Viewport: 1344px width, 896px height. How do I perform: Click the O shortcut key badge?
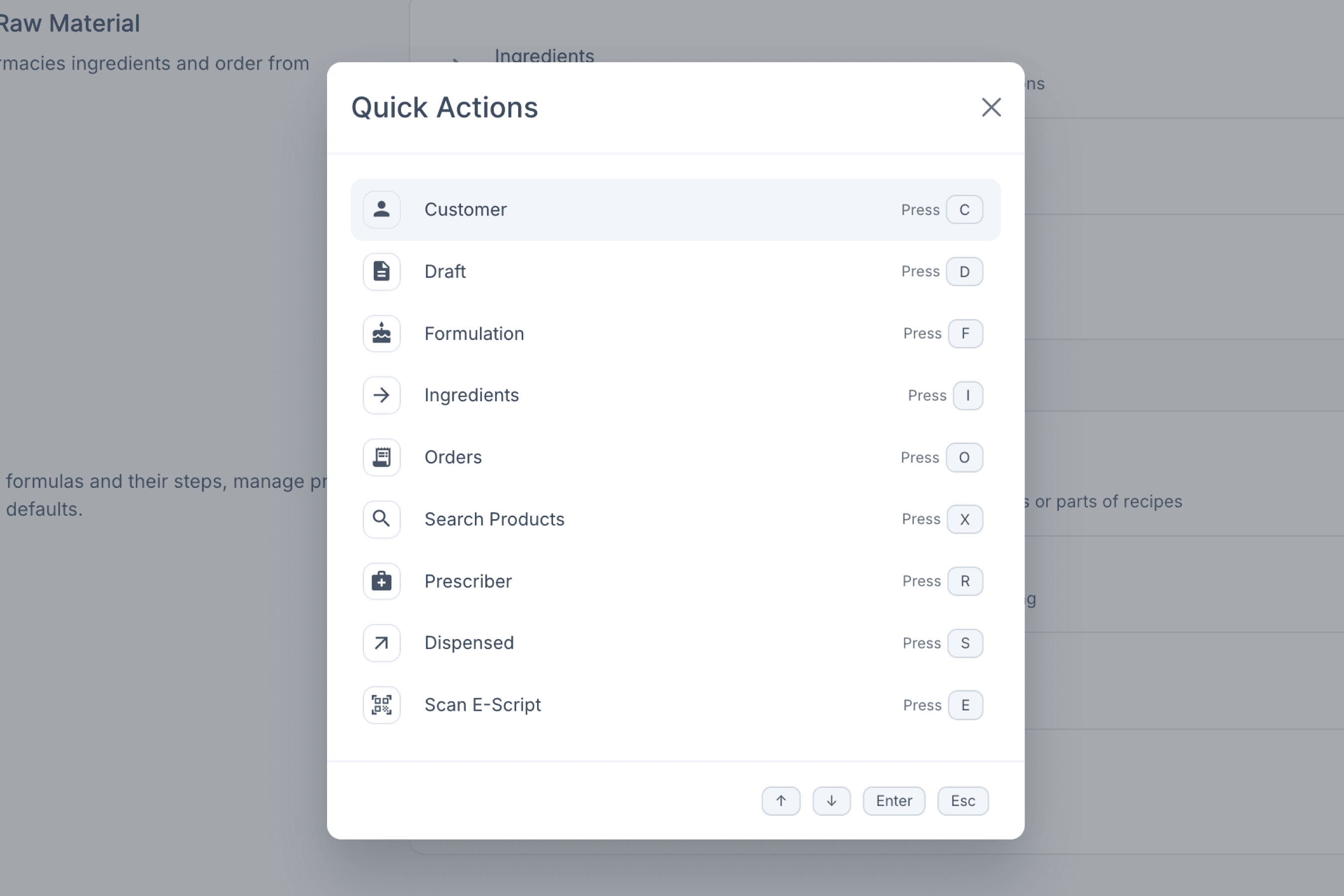965,457
